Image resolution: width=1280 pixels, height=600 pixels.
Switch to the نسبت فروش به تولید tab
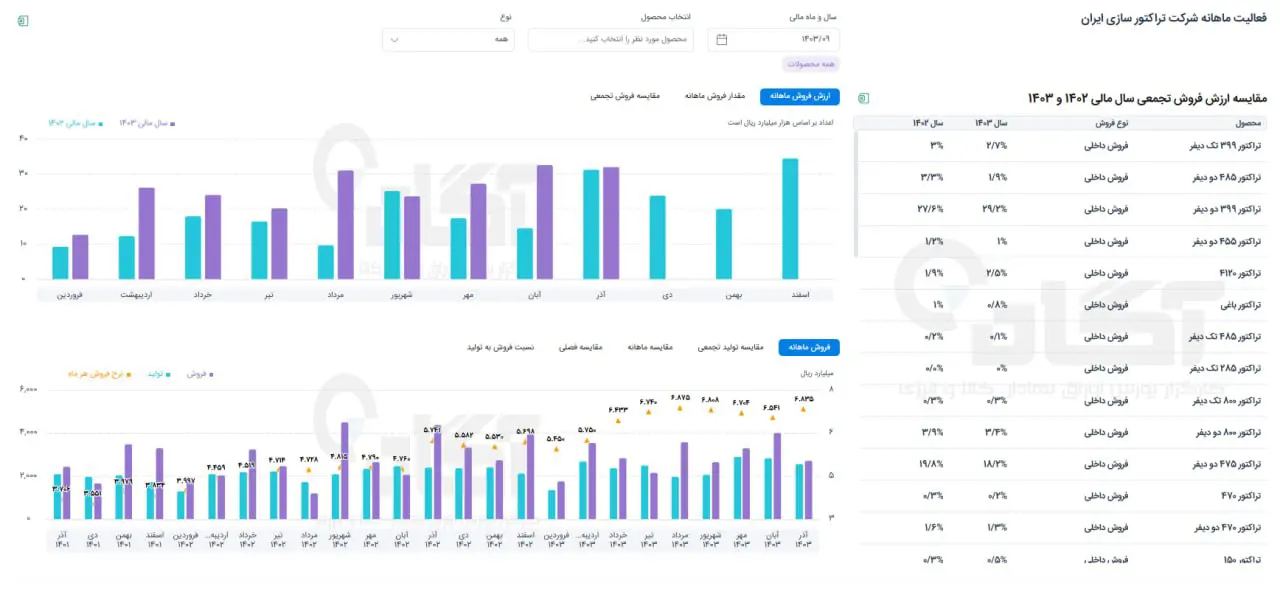pyautogui.click(x=500, y=347)
